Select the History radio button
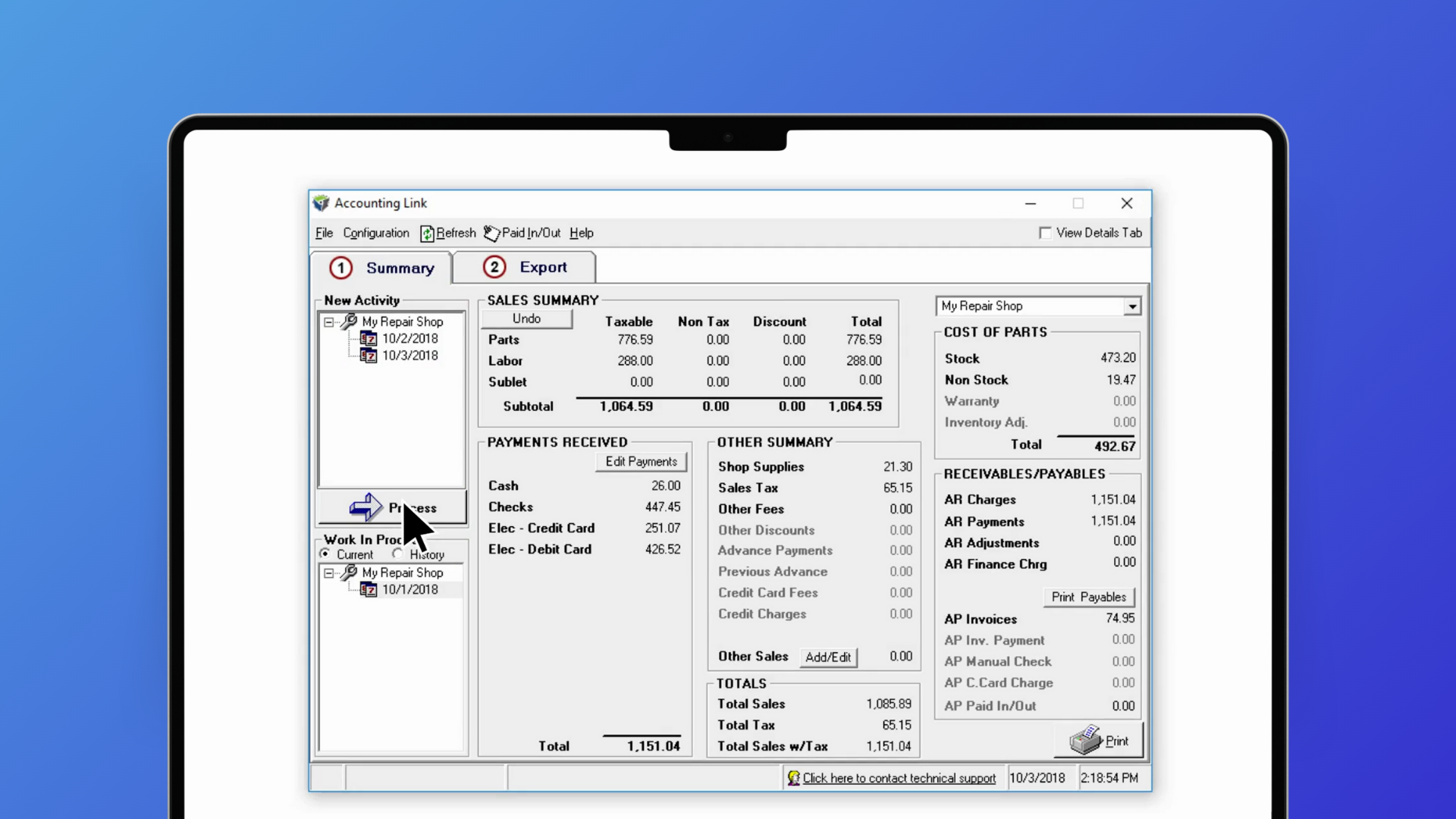1456x819 pixels. (397, 554)
